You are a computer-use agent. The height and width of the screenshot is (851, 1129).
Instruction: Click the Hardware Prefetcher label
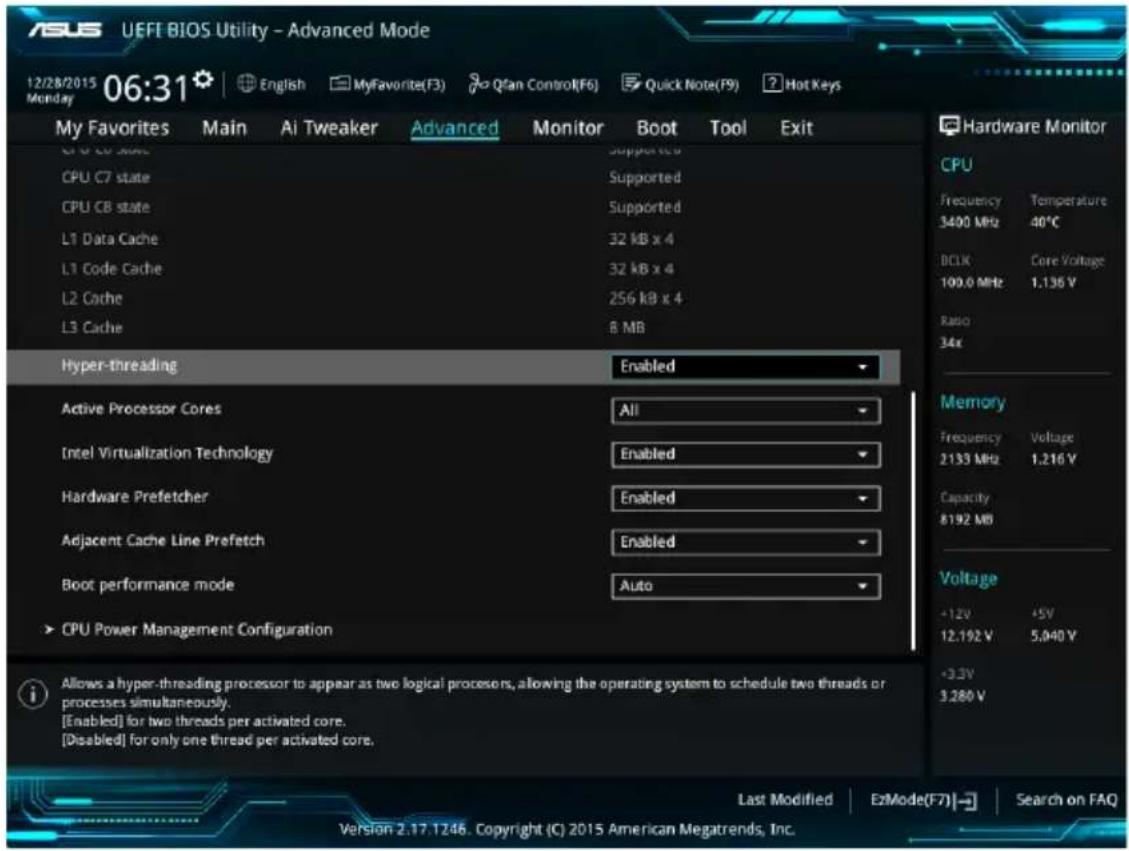pos(135,497)
